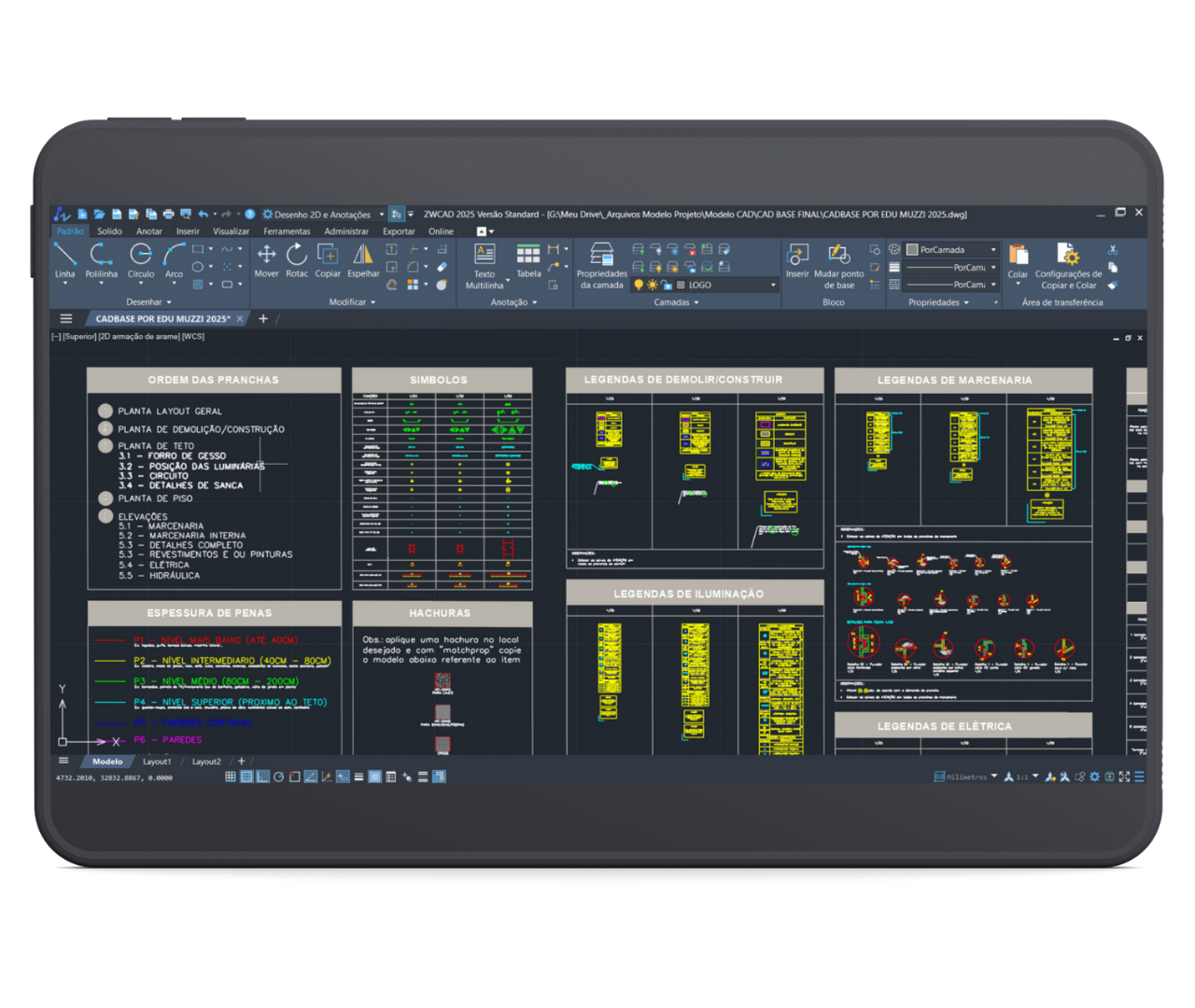This screenshot has height=1008, width=1195.
Task: Click the eraser icon in Modificar
Action: tap(442, 267)
